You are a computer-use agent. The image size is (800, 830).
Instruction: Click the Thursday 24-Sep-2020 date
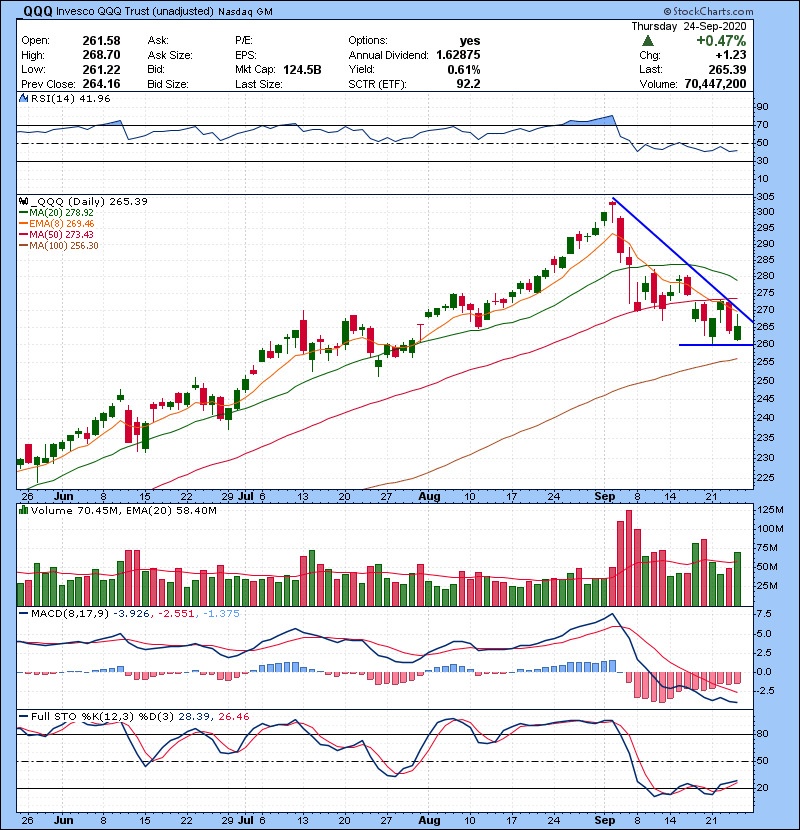tap(689, 26)
